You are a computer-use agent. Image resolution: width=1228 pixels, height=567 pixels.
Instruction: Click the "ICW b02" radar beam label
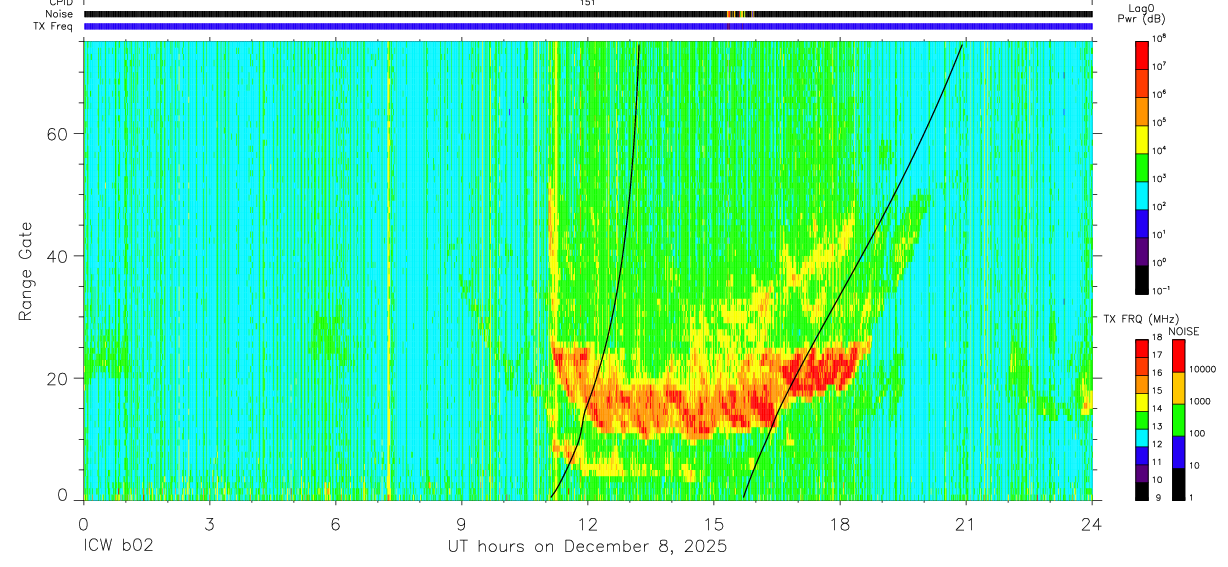coord(117,547)
